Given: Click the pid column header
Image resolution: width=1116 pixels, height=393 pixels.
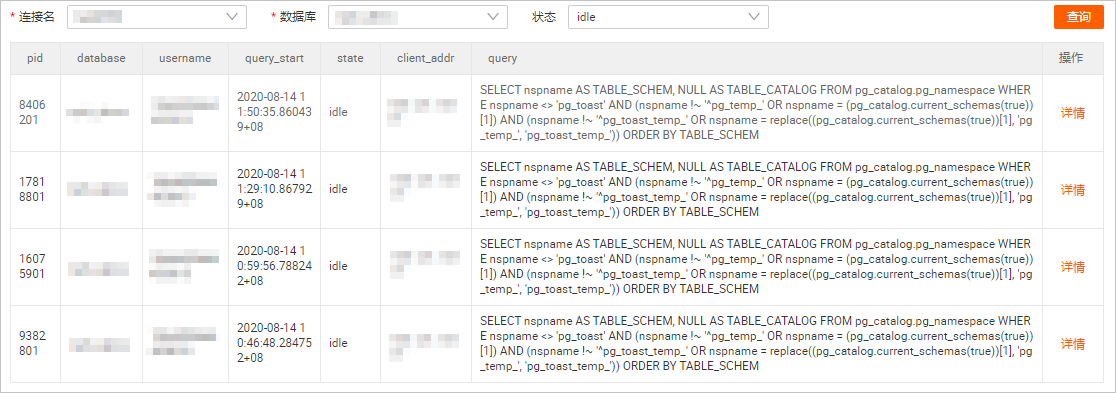Looking at the screenshot, I should click(x=36, y=58).
